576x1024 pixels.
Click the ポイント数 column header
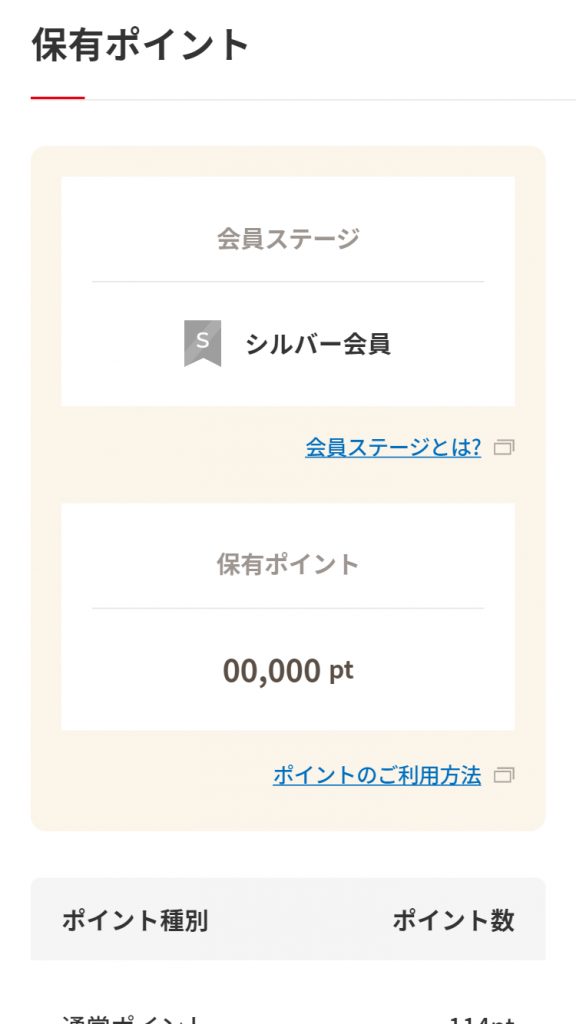pyautogui.click(x=453, y=921)
